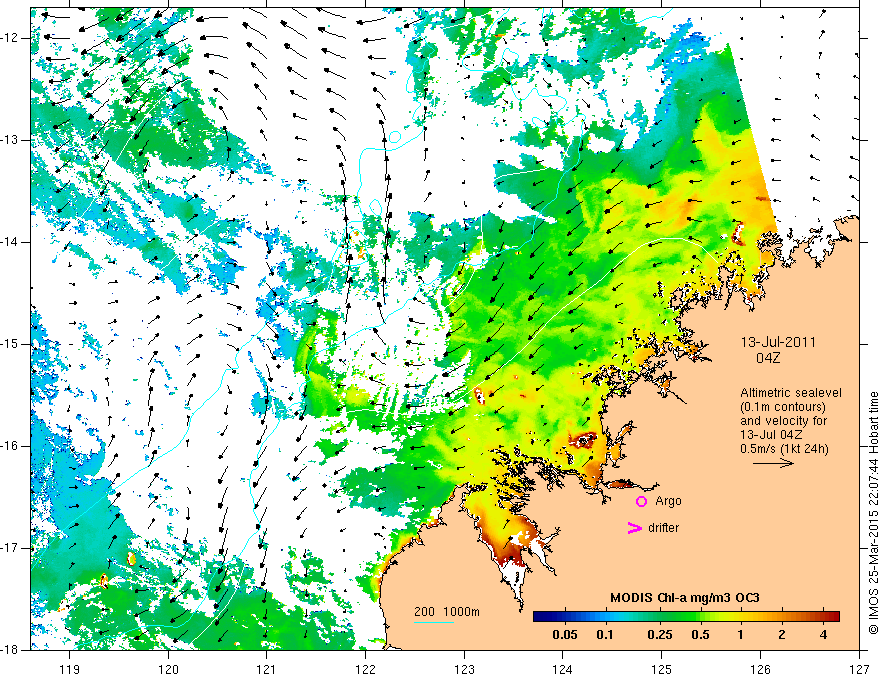Click the latitude -14 axis label
880x680 pixels.
[x=10, y=242]
